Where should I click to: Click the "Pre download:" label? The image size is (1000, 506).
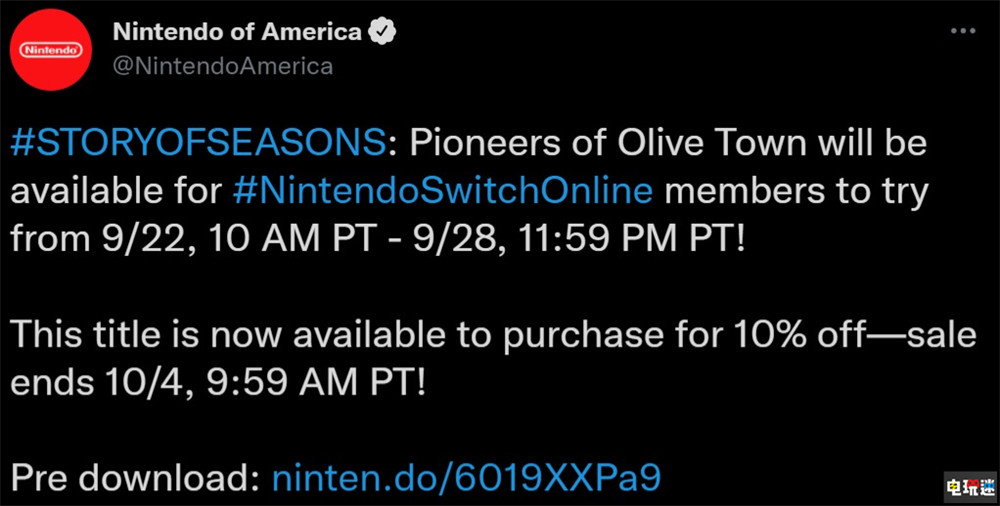click(x=135, y=479)
